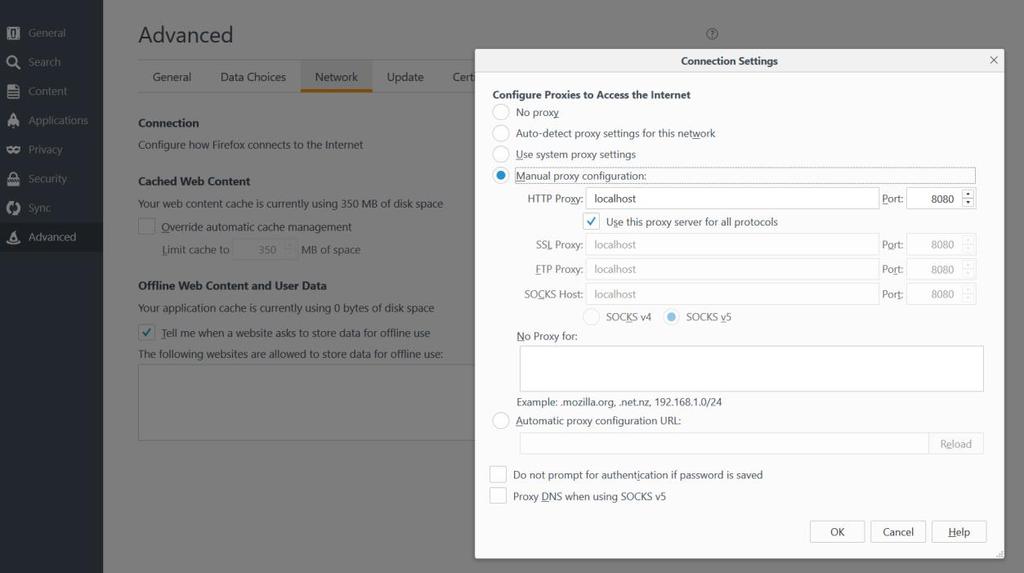Image resolution: width=1024 pixels, height=573 pixels.
Task: Click the SSL Proxy host field
Action: point(732,244)
